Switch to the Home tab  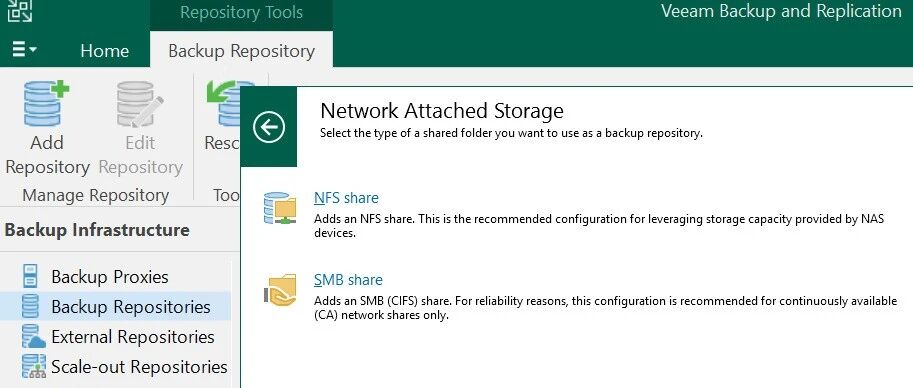[x=105, y=51]
